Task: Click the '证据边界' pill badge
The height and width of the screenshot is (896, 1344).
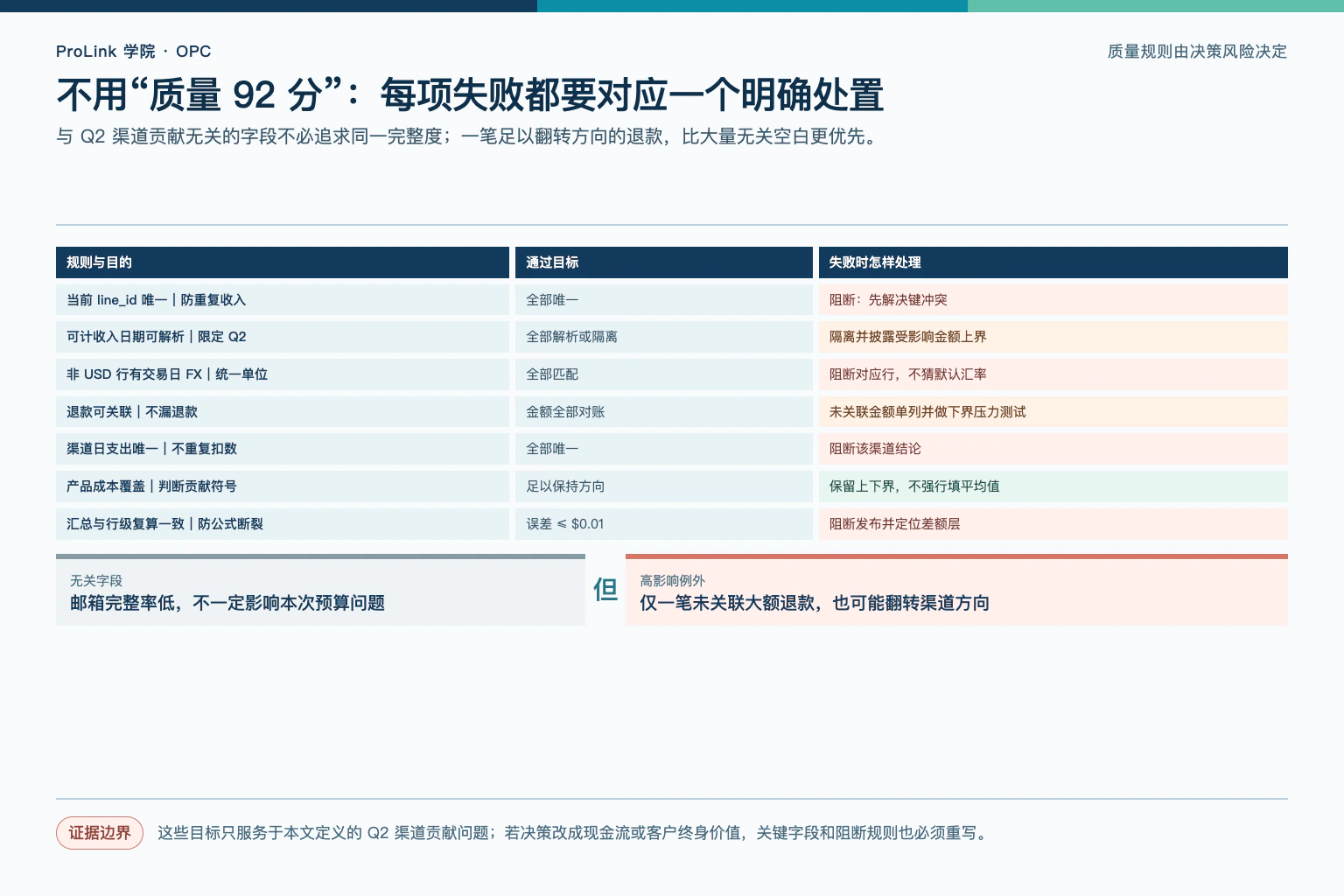Action: tap(100, 833)
